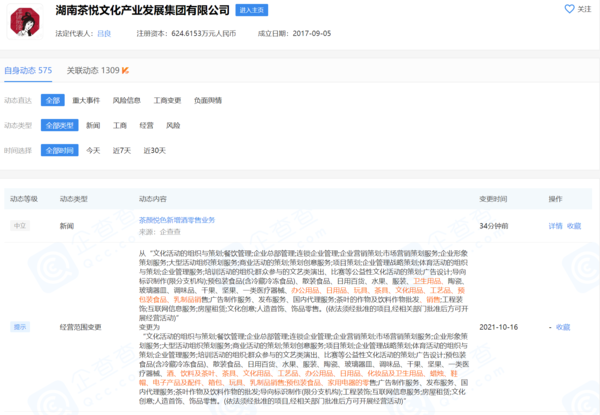The width and height of the screenshot is (600, 415).
Task: Show updates from 近30天
Action: [x=155, y=150]
